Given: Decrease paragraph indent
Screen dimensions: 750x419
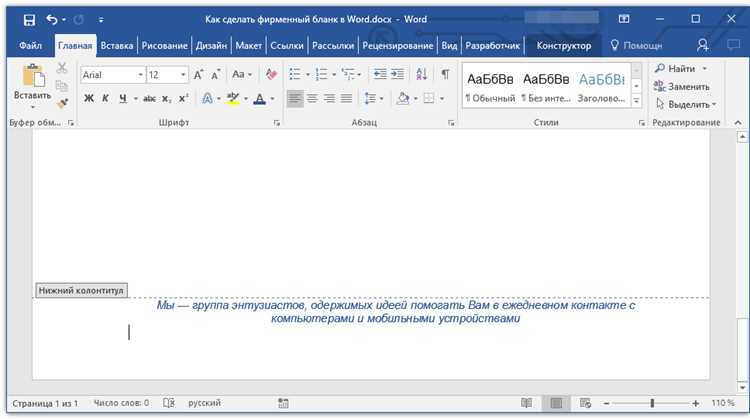Looking at the screenshot, I should pos(380,74).
